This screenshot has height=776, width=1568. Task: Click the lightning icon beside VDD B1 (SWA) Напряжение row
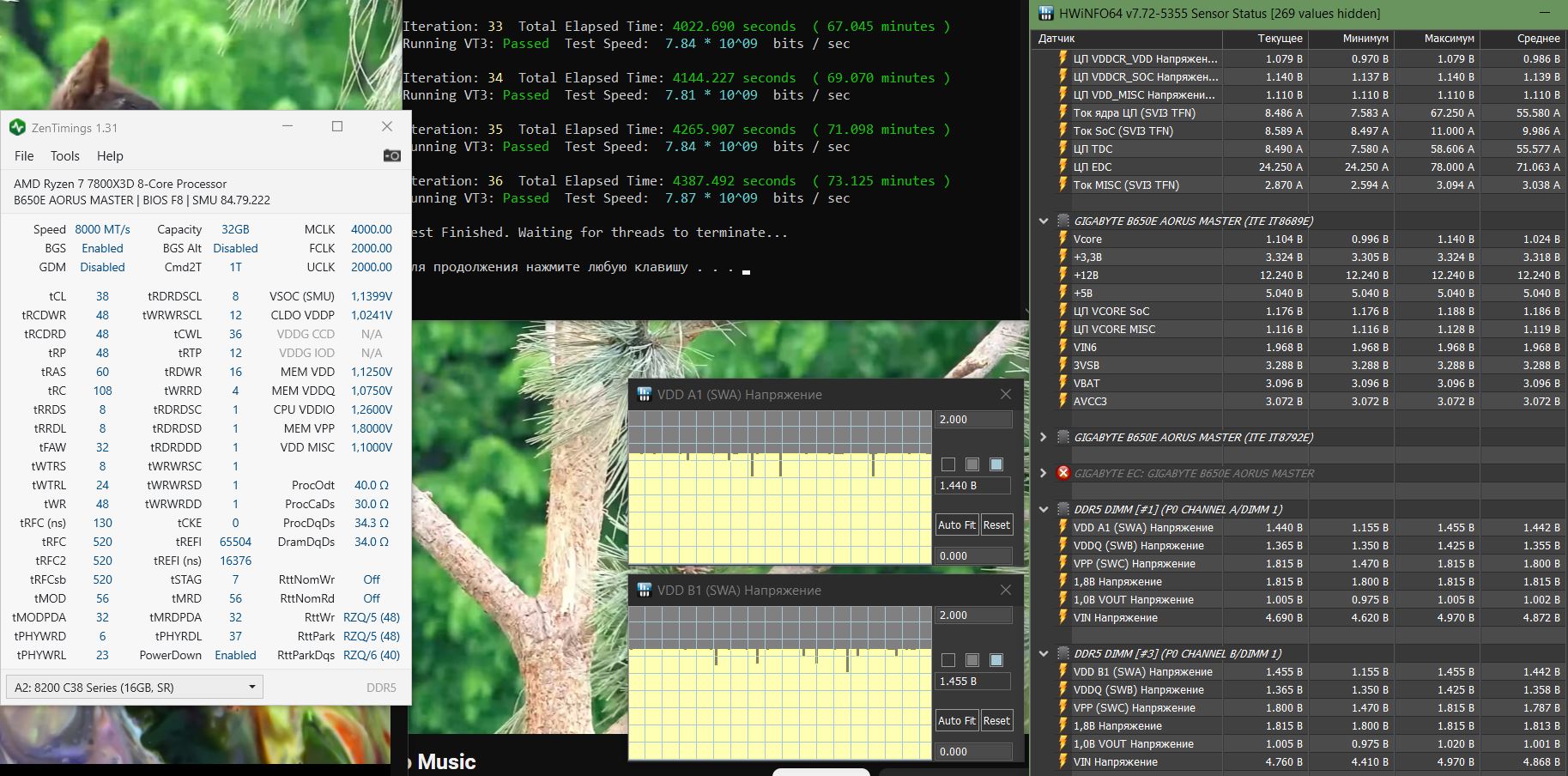[x=1063, y=671]
